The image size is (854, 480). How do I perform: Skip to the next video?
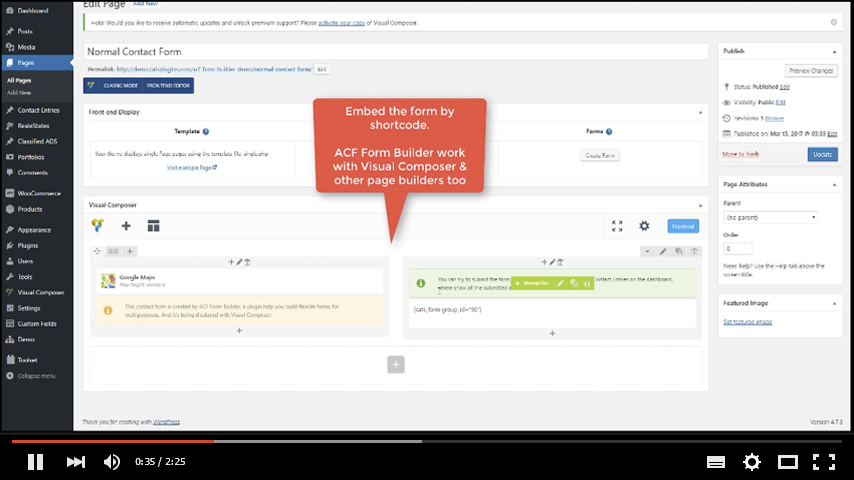pos(76,462)
